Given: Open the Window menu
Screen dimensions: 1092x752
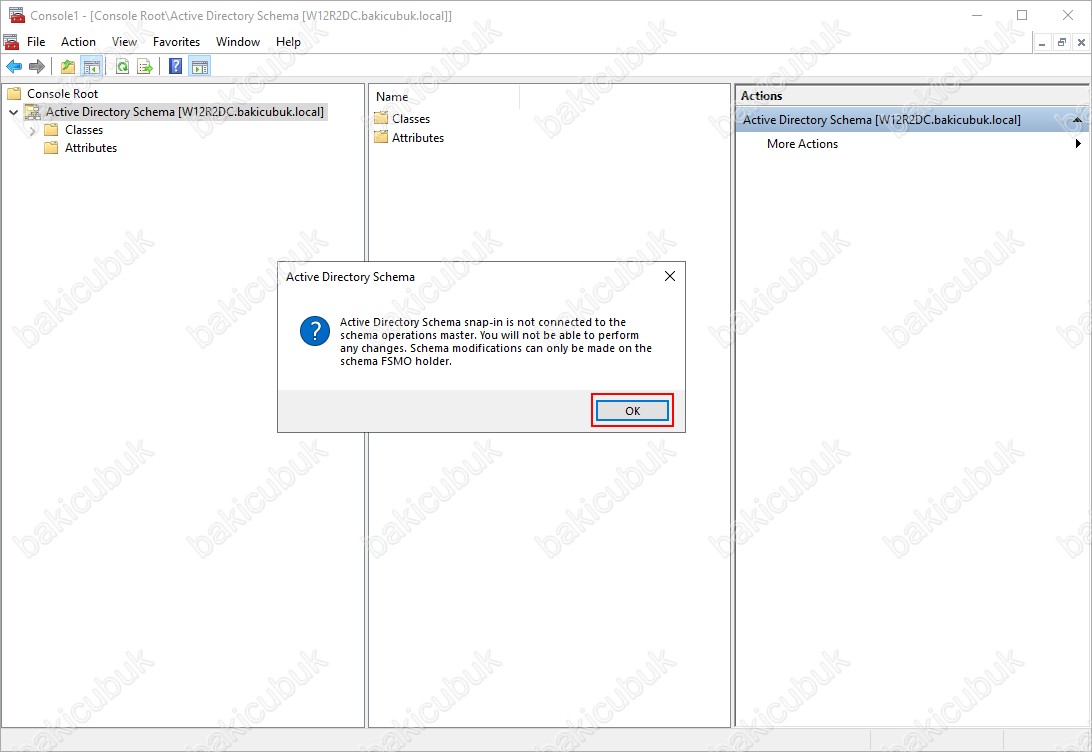Looking at the screenshot, I should pos(237,42).
